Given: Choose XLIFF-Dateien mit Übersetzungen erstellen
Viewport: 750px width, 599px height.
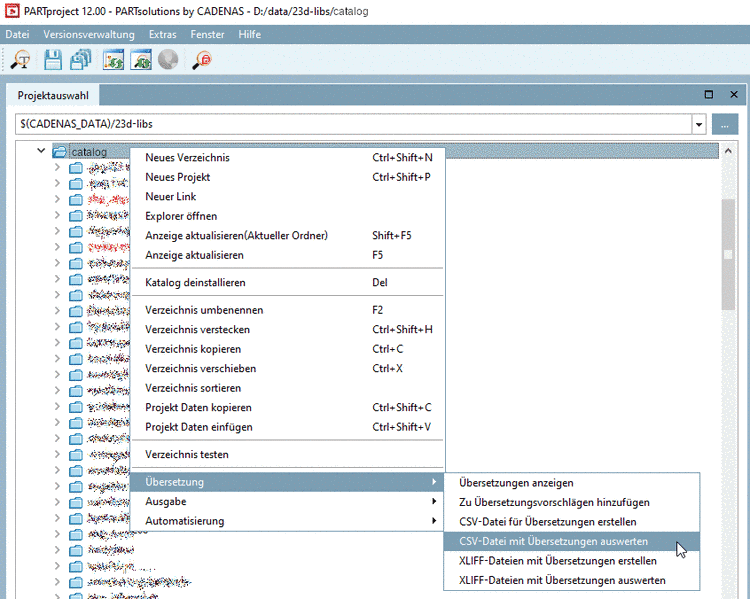Looking at the screenshot, I should 572,561.
